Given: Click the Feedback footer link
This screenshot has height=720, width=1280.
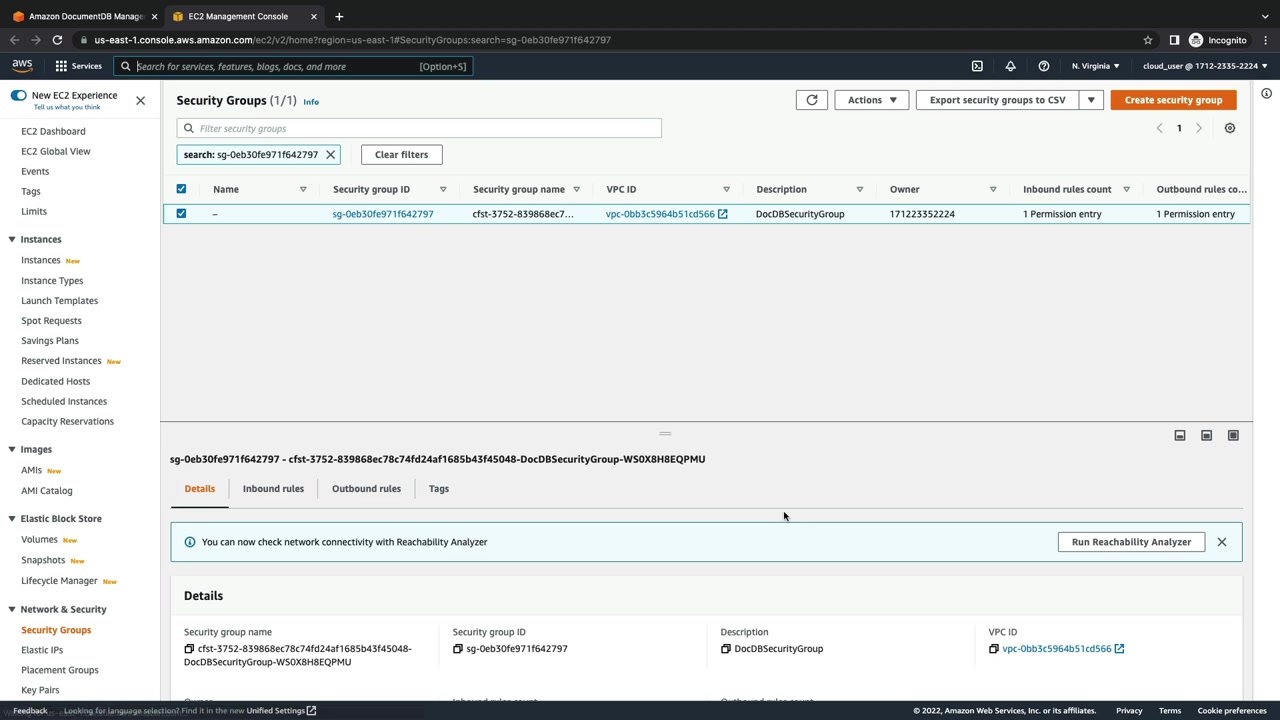Looking at the screenshot, I should point(30,711).
